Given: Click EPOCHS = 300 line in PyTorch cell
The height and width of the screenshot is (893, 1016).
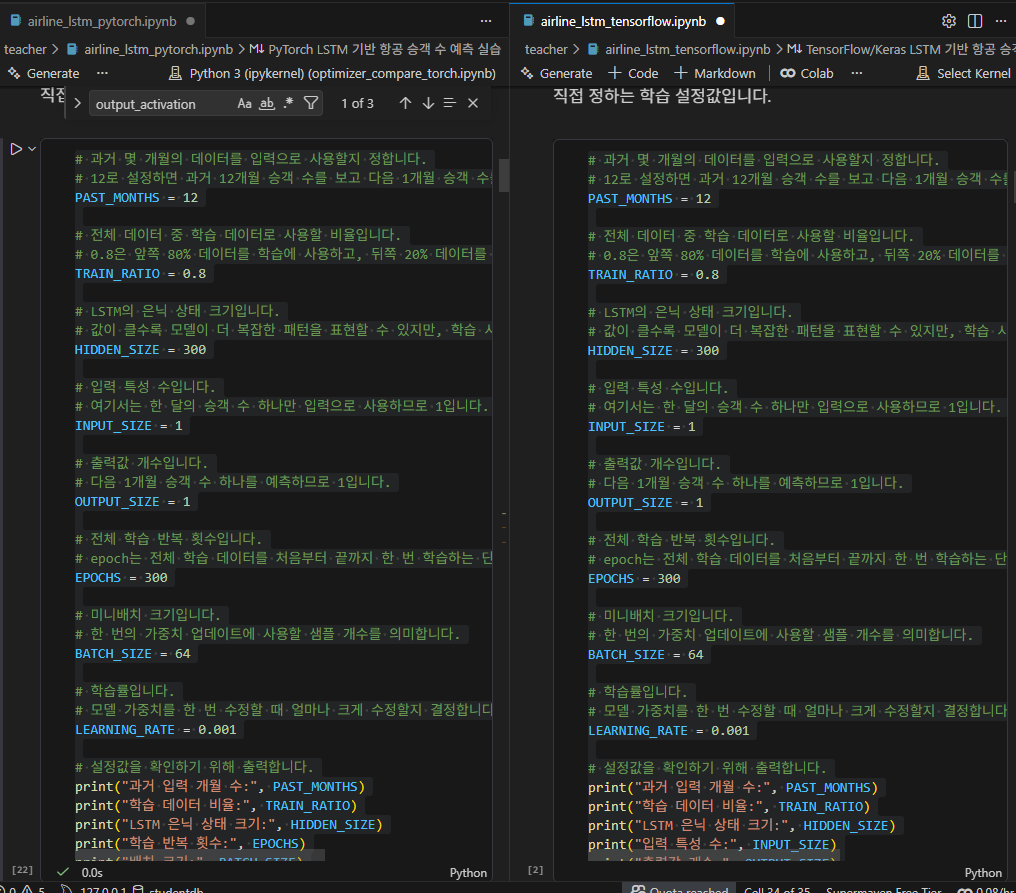Looking at the screenshot, I should coord(121,577).
